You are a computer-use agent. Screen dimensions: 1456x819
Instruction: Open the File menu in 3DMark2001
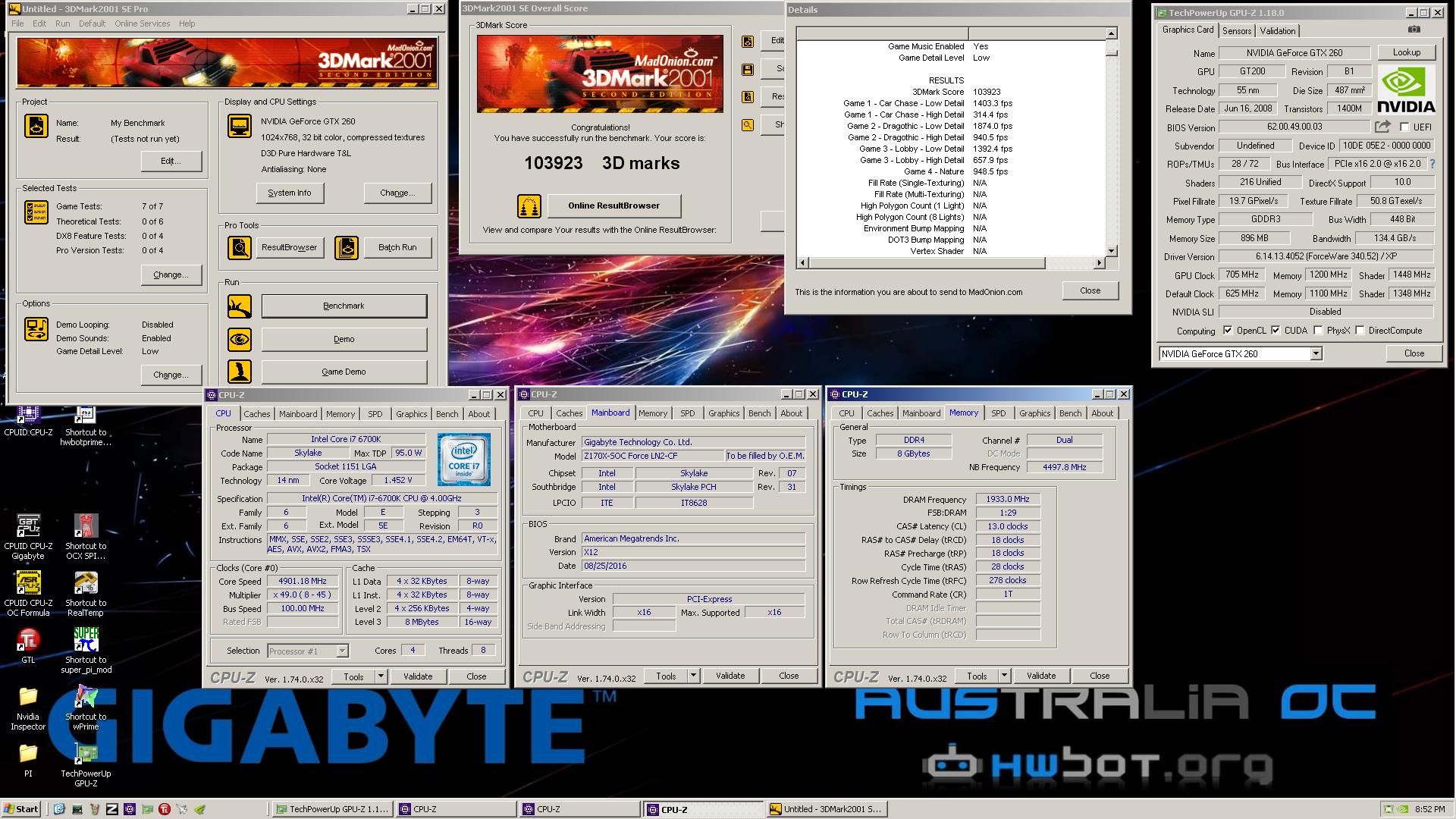(17, 24)
